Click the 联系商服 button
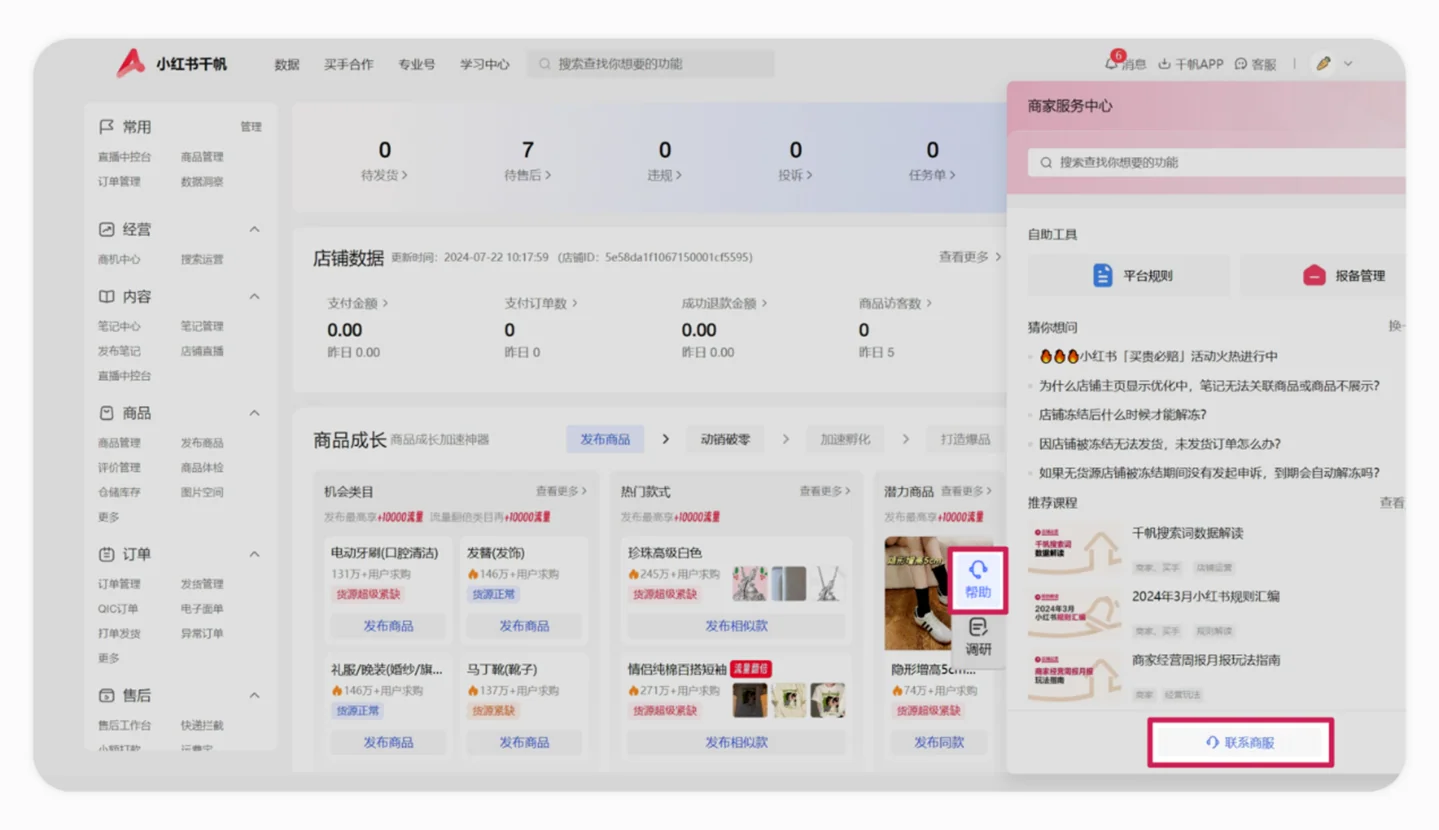This screenshot has width=1439, height=830. tap(1240, 743)
